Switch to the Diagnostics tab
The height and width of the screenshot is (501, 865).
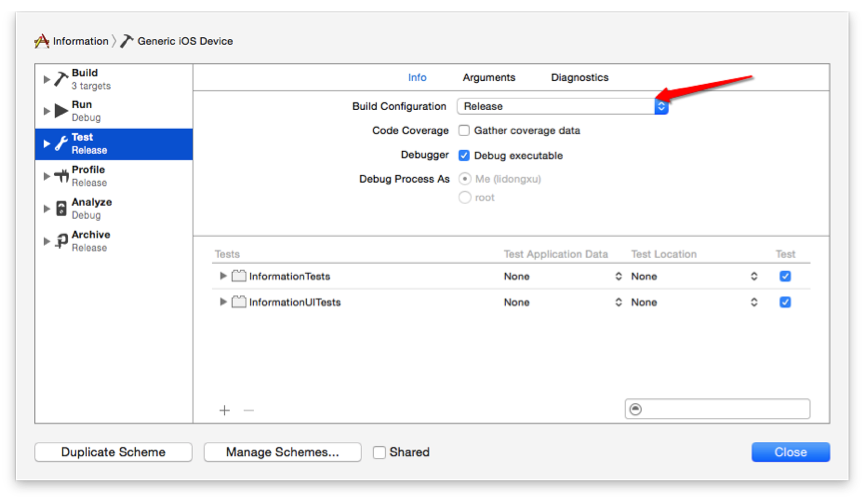click(x=580, y=78)
